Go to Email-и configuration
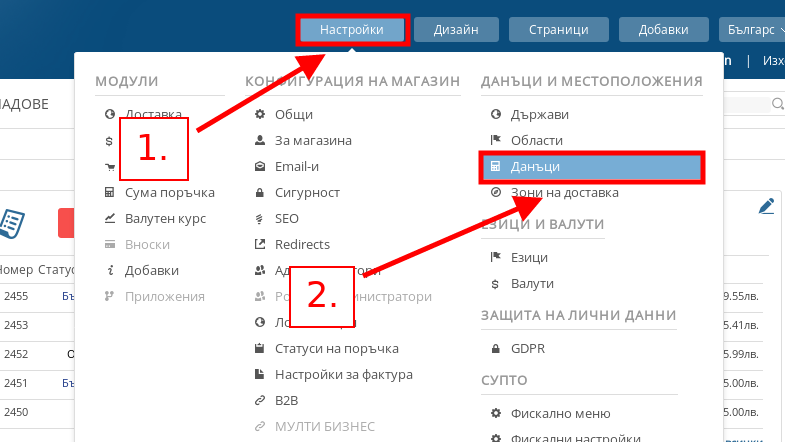Viewport: 785px width, 442px height. pos(297,167)
